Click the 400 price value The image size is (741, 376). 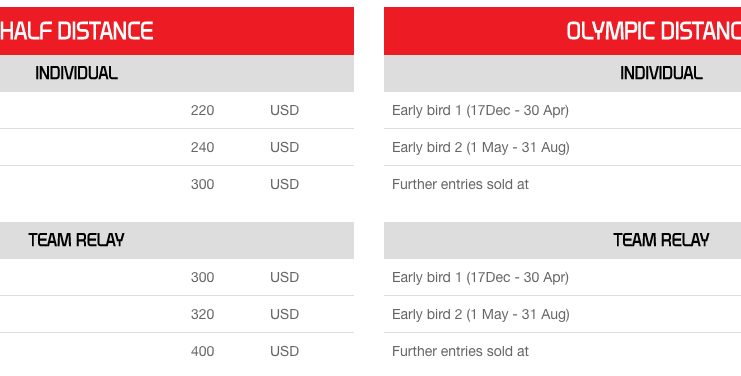pos(202,351)
